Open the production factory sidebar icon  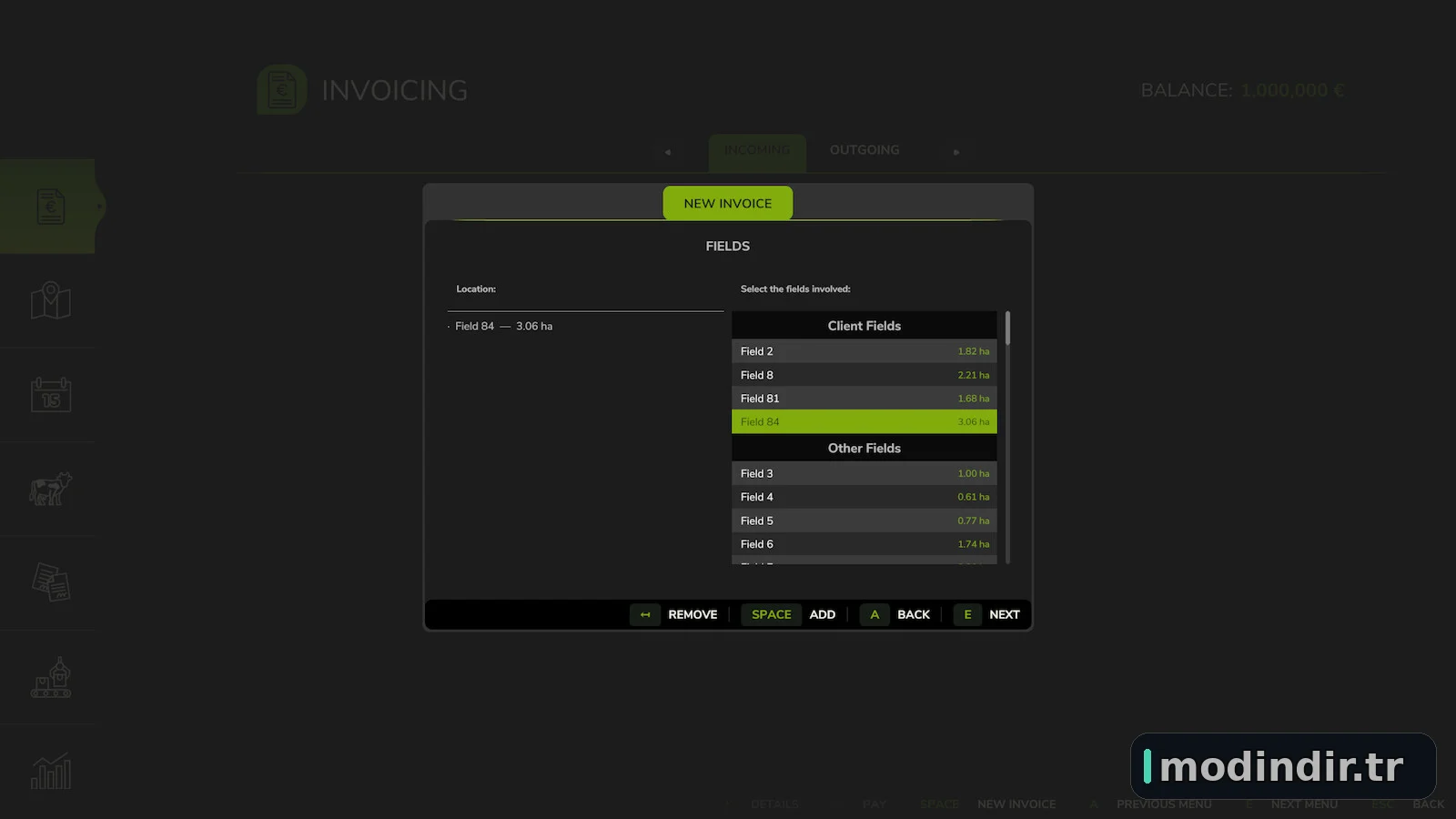pyautogui.click(x=51, y=677)
